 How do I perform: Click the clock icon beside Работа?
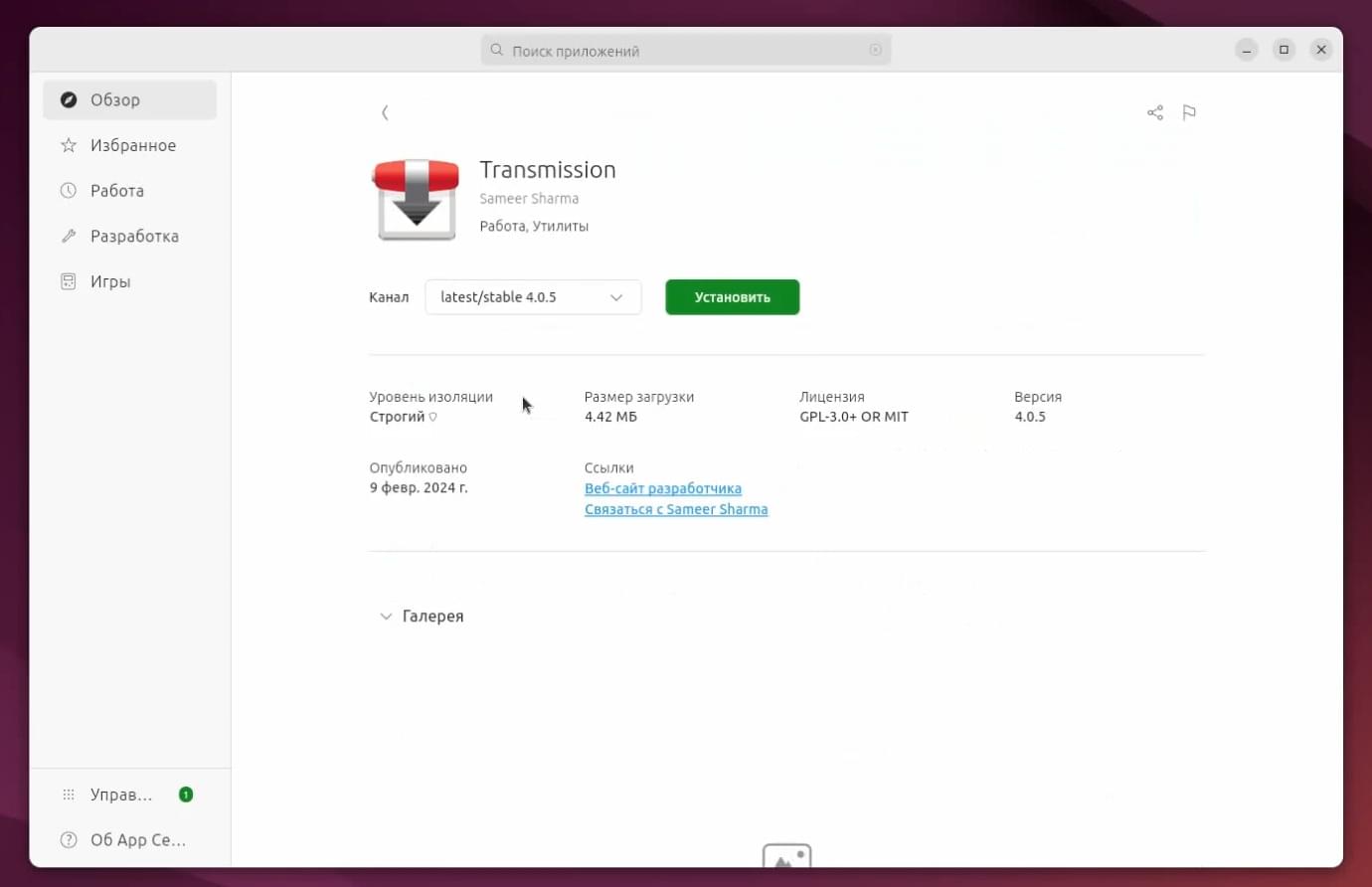pos(69,190)
